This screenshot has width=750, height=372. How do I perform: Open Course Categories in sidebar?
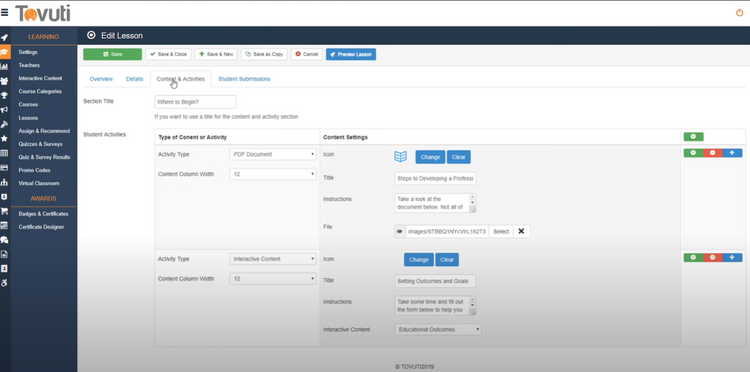pos(40,91)
